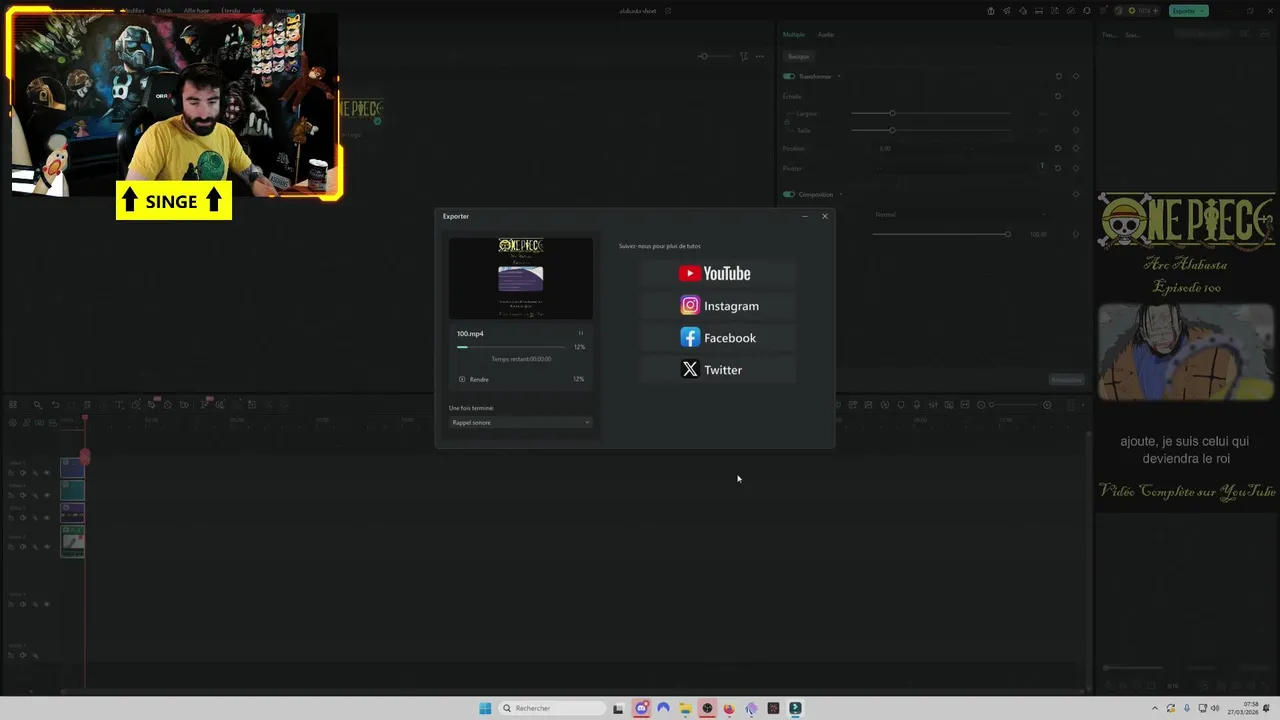This screenshot has width=1280, height=720.
Task: Add keyframe for Largeur
Action: (1076, 113)
